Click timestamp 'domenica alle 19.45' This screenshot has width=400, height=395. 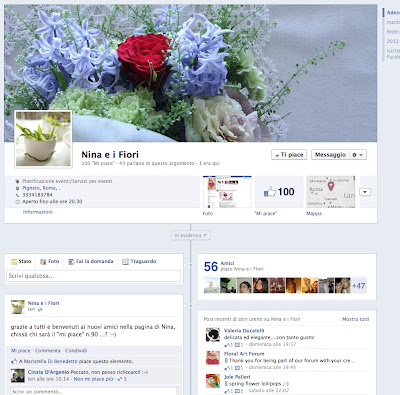tap(272, 367)
